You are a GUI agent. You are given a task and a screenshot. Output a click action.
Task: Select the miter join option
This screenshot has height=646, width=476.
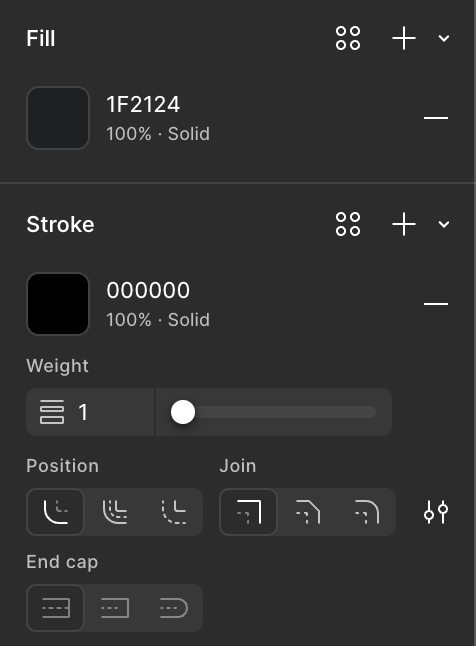click(249, 512)
